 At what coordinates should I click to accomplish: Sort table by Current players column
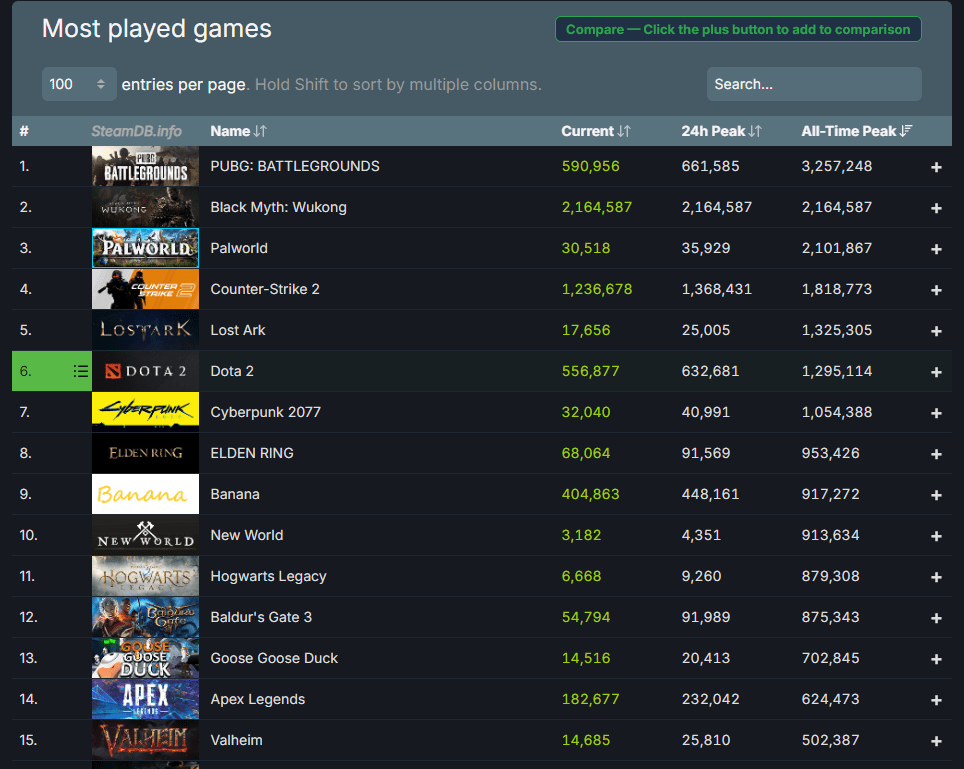pos(596,131)
